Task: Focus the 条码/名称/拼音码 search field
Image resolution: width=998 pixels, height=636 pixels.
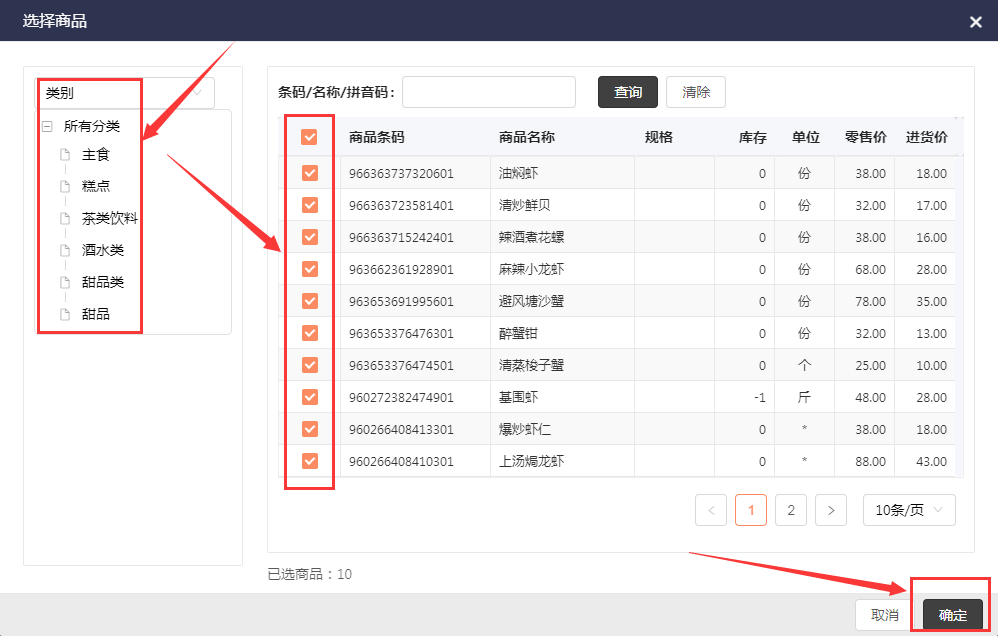Action: click(x=488, y=92)
